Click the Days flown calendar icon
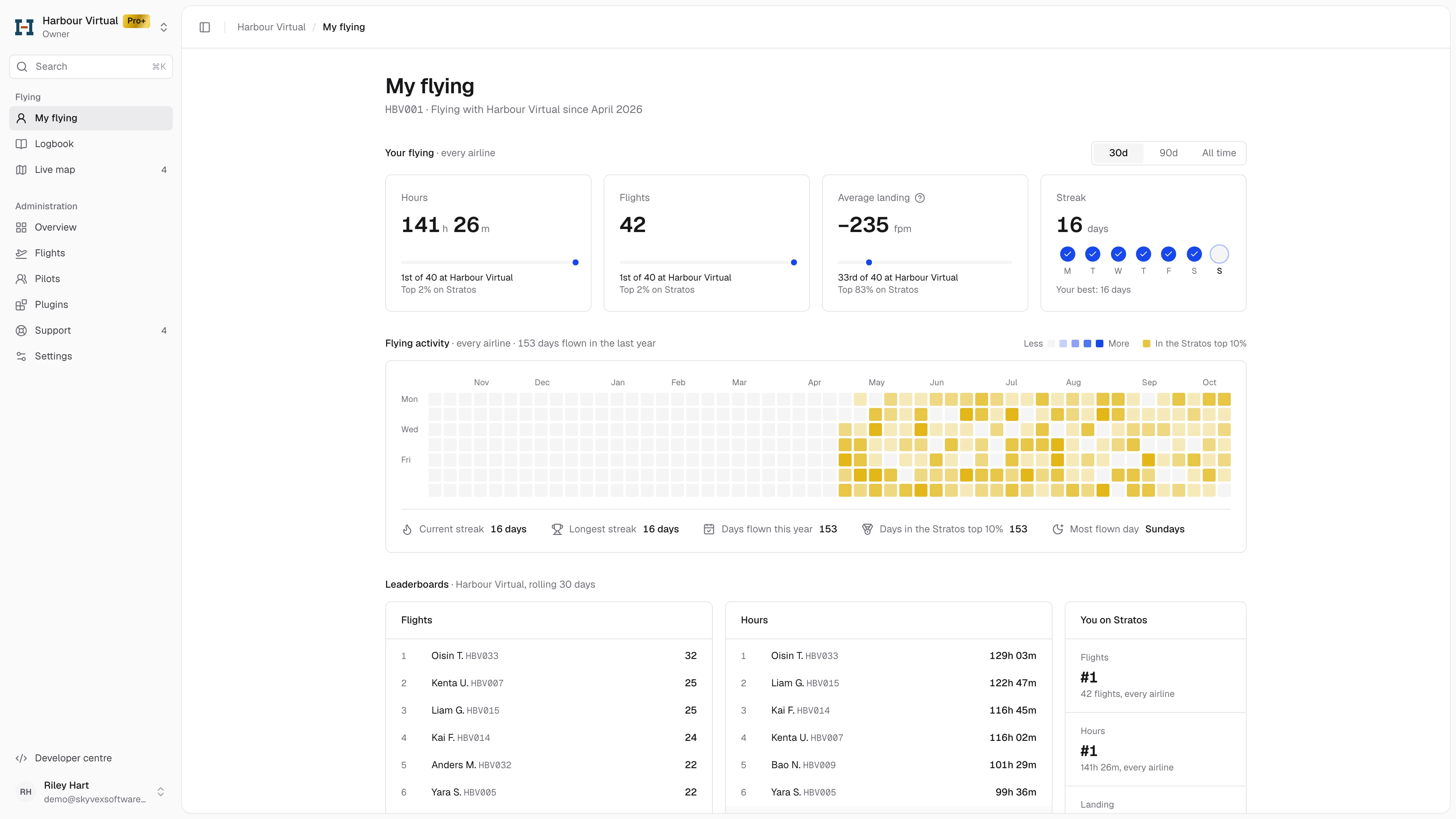Image resolution: width=1456 pixels, height=819 pixels. 709,529
